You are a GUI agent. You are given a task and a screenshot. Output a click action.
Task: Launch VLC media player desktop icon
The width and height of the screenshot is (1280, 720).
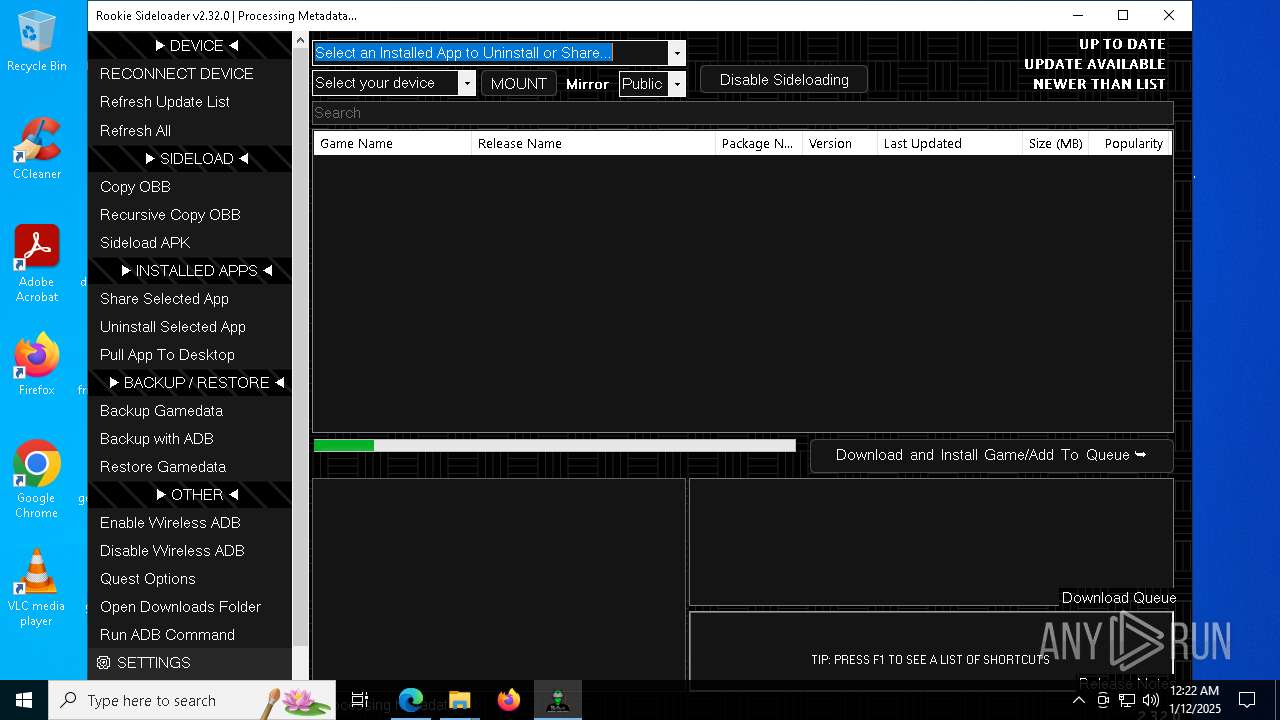[37, 588]
